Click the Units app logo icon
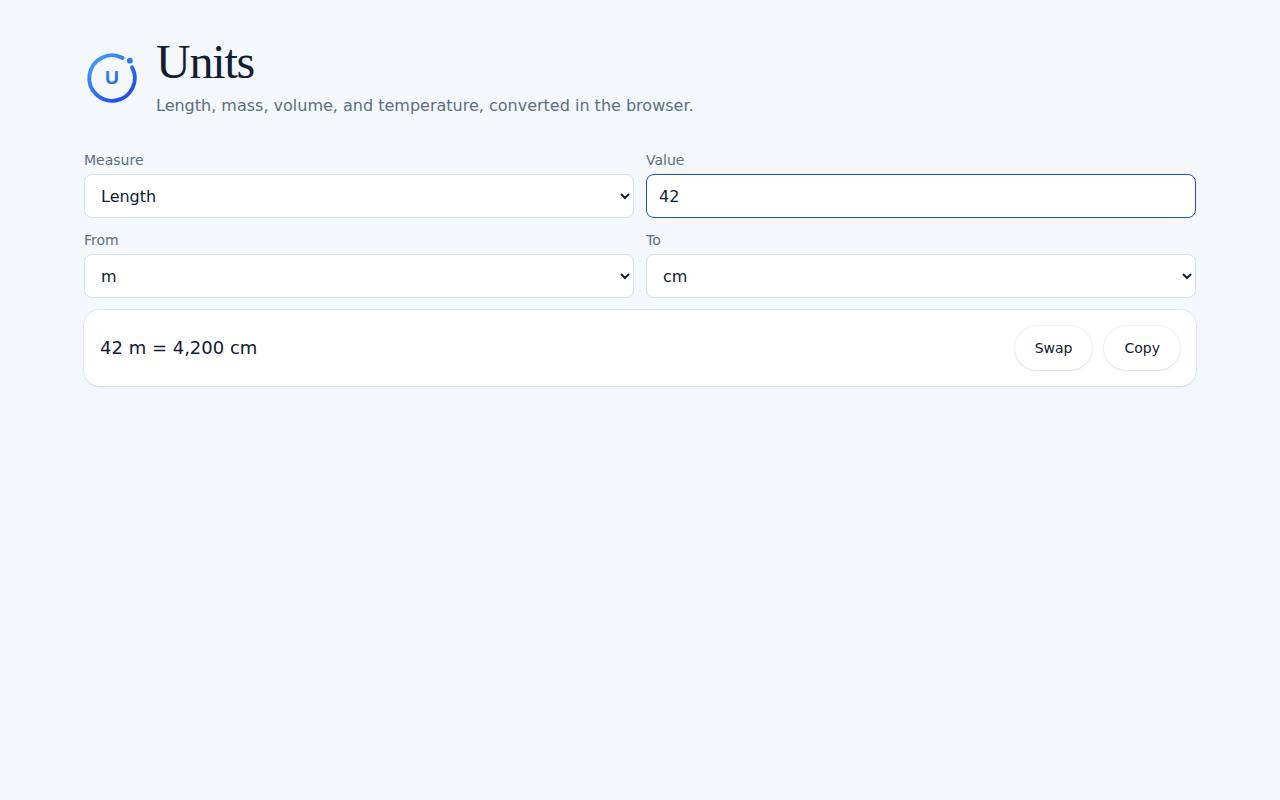 [112, 77]
